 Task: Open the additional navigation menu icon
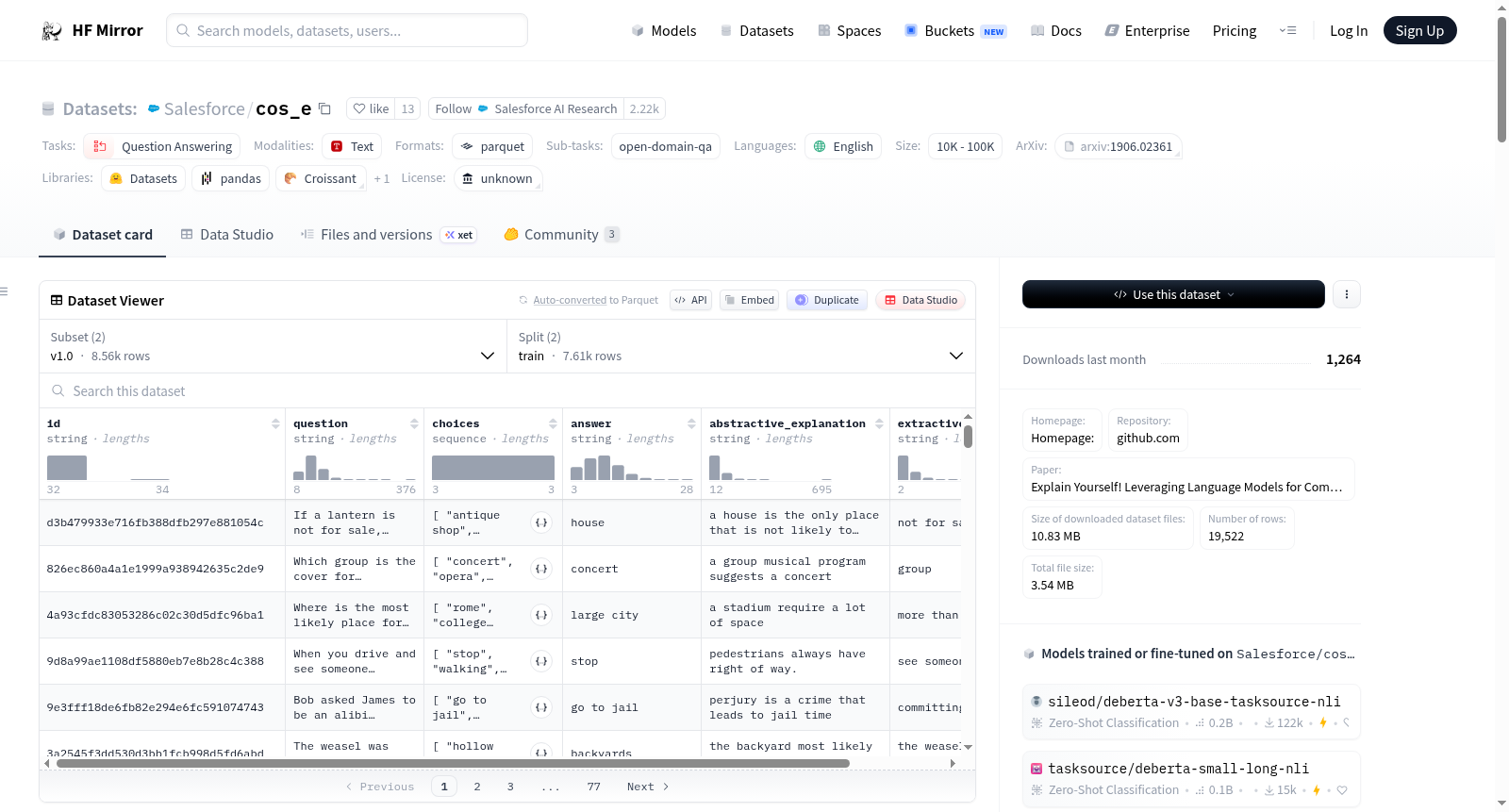coord(1287,31)
